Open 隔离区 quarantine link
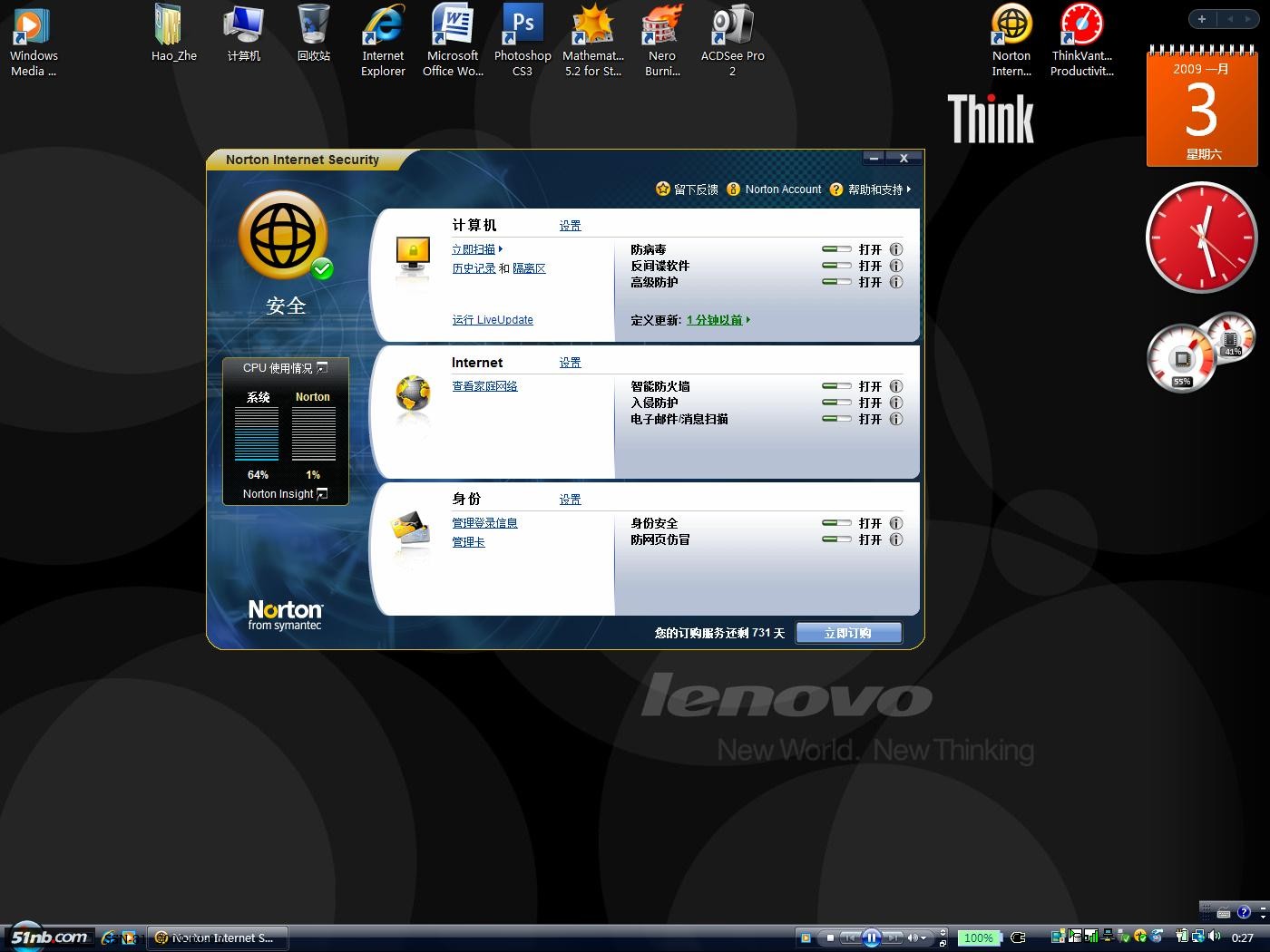 point(529,268)
